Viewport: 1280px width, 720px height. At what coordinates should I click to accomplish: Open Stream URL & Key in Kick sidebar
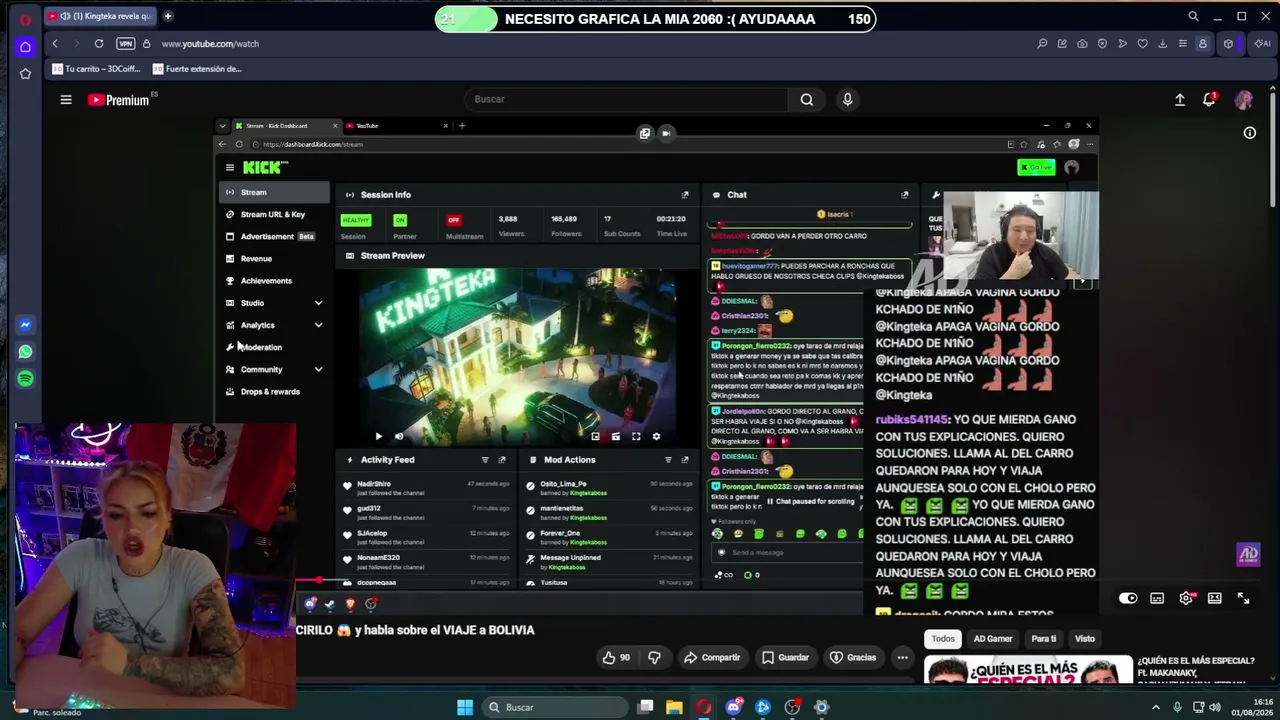272,214
